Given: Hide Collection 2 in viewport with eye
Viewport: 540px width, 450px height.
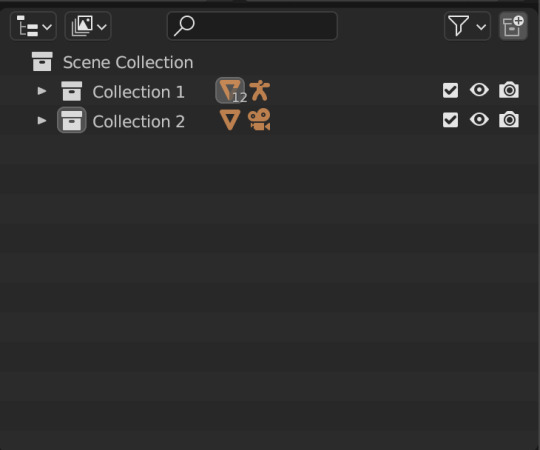Looking at the screenshot, I should pyautogui.click(x=479, y=120).
